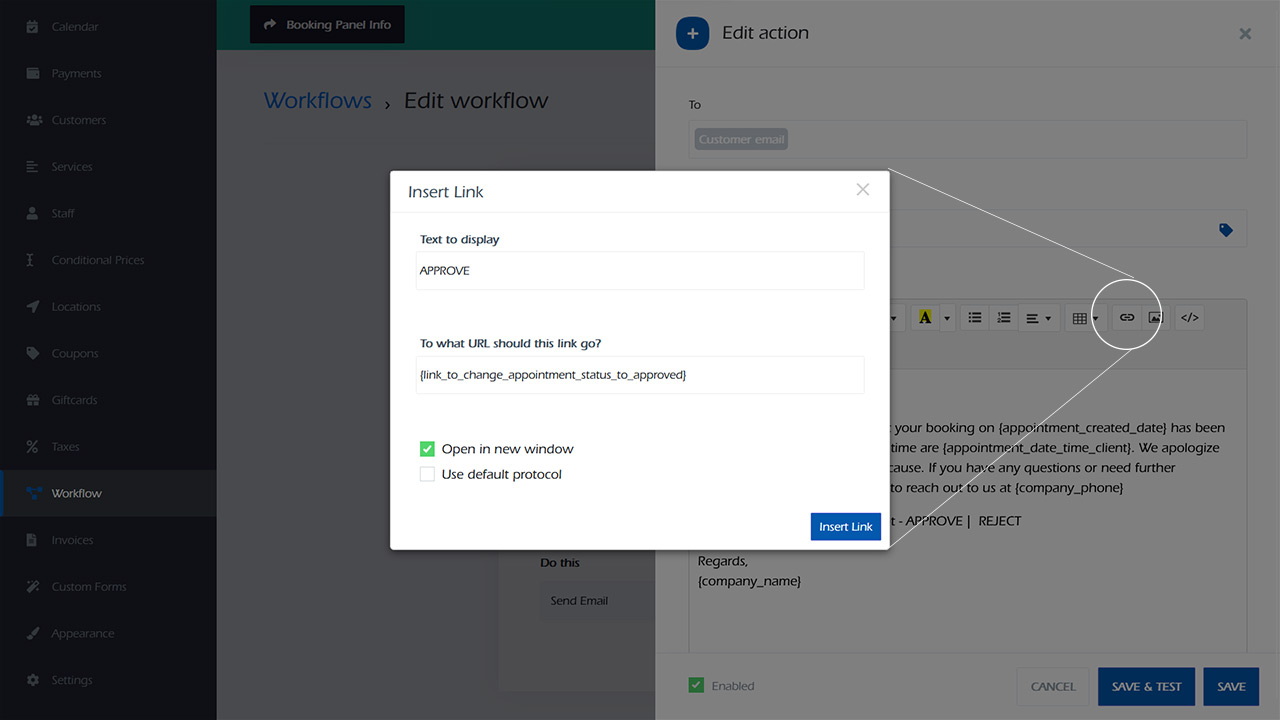Viewport: 1280px width, 720px height.
Task: Click the plus icon beside Edit action
Action: click(x=692, y=33)
